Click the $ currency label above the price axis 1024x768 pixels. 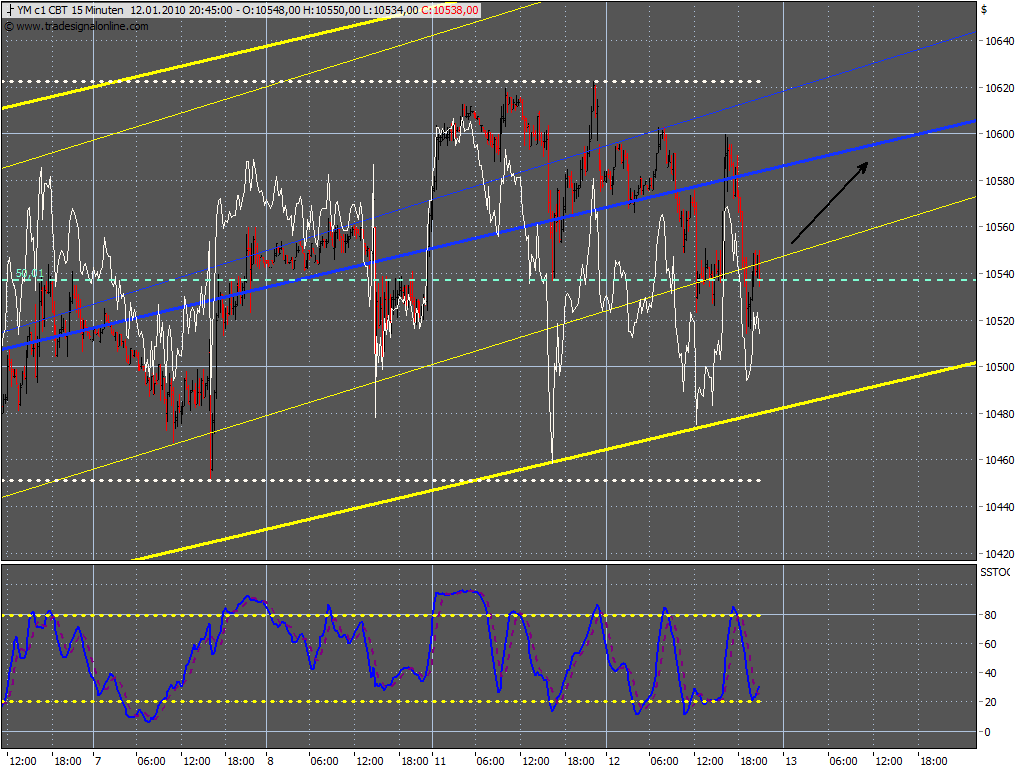tap(984, 10)
